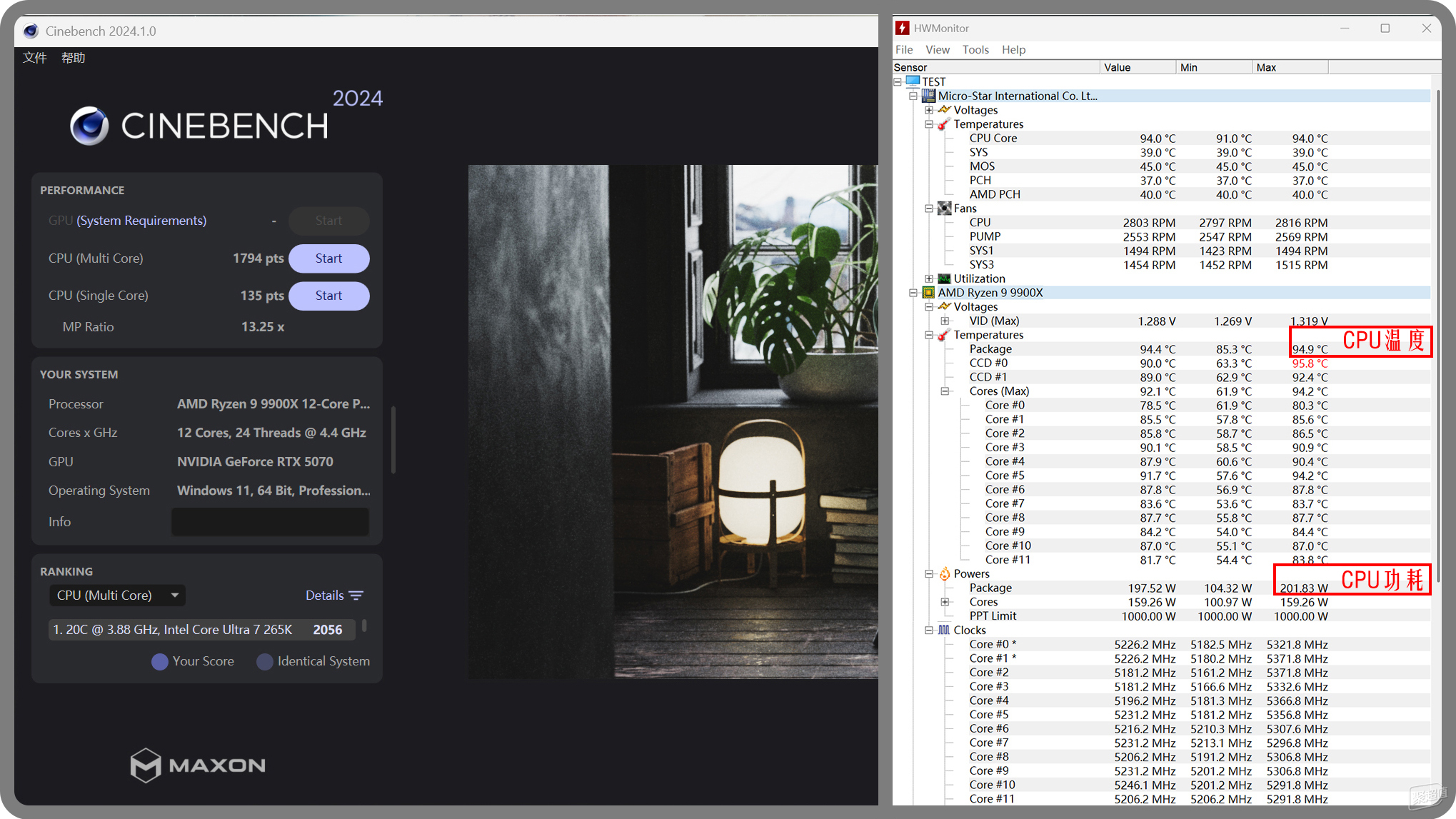Expand the VID (Max) voltage node
1456x819 pixels.
click(x=945, y=321)
